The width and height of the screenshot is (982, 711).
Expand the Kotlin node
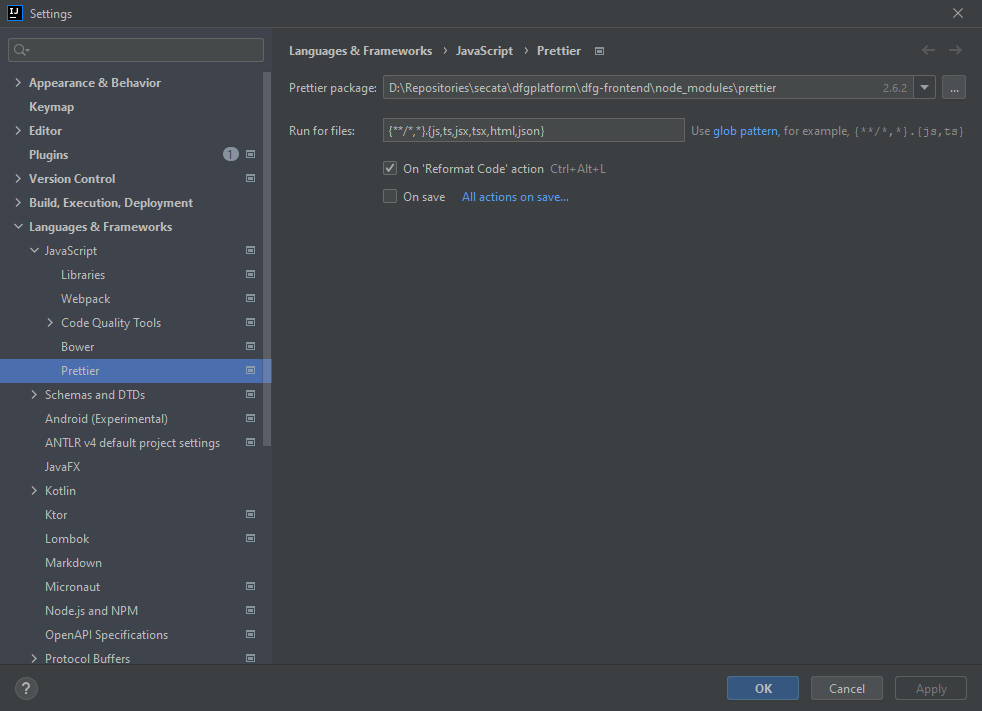34,490
